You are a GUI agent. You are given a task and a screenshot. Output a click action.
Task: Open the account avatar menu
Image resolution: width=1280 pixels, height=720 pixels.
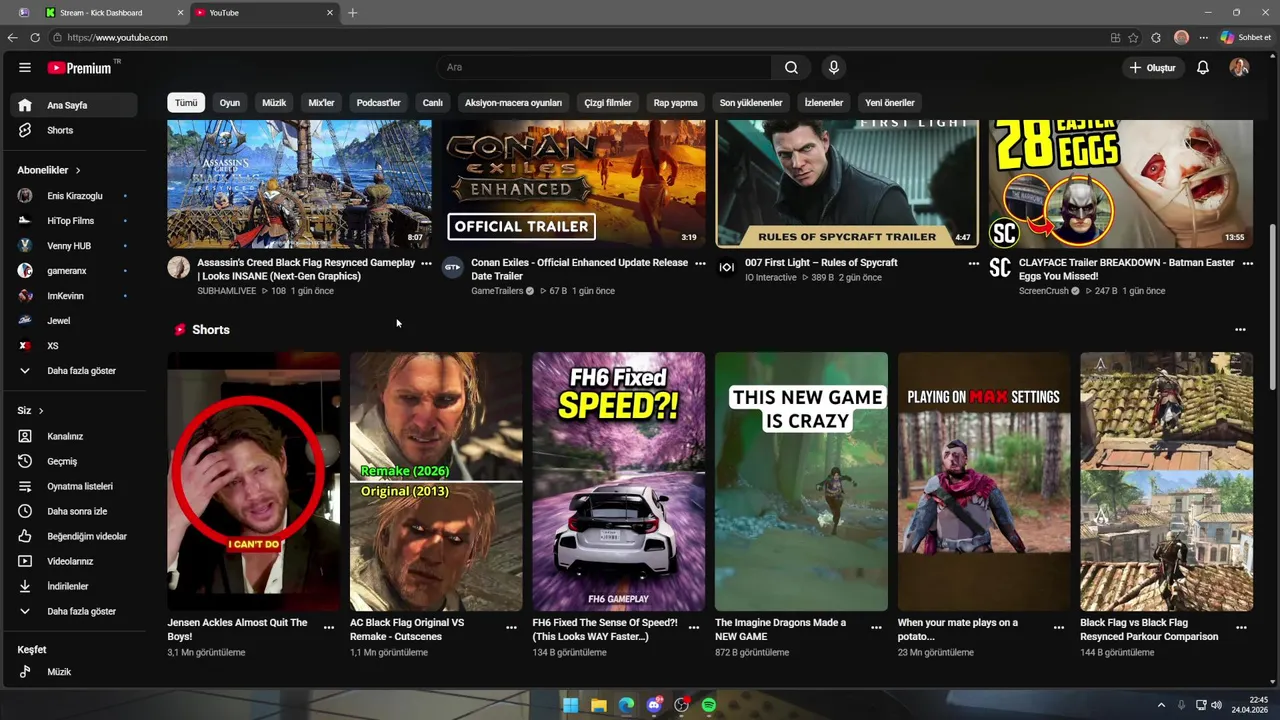pyautogui.click(x=1239, y=67)
